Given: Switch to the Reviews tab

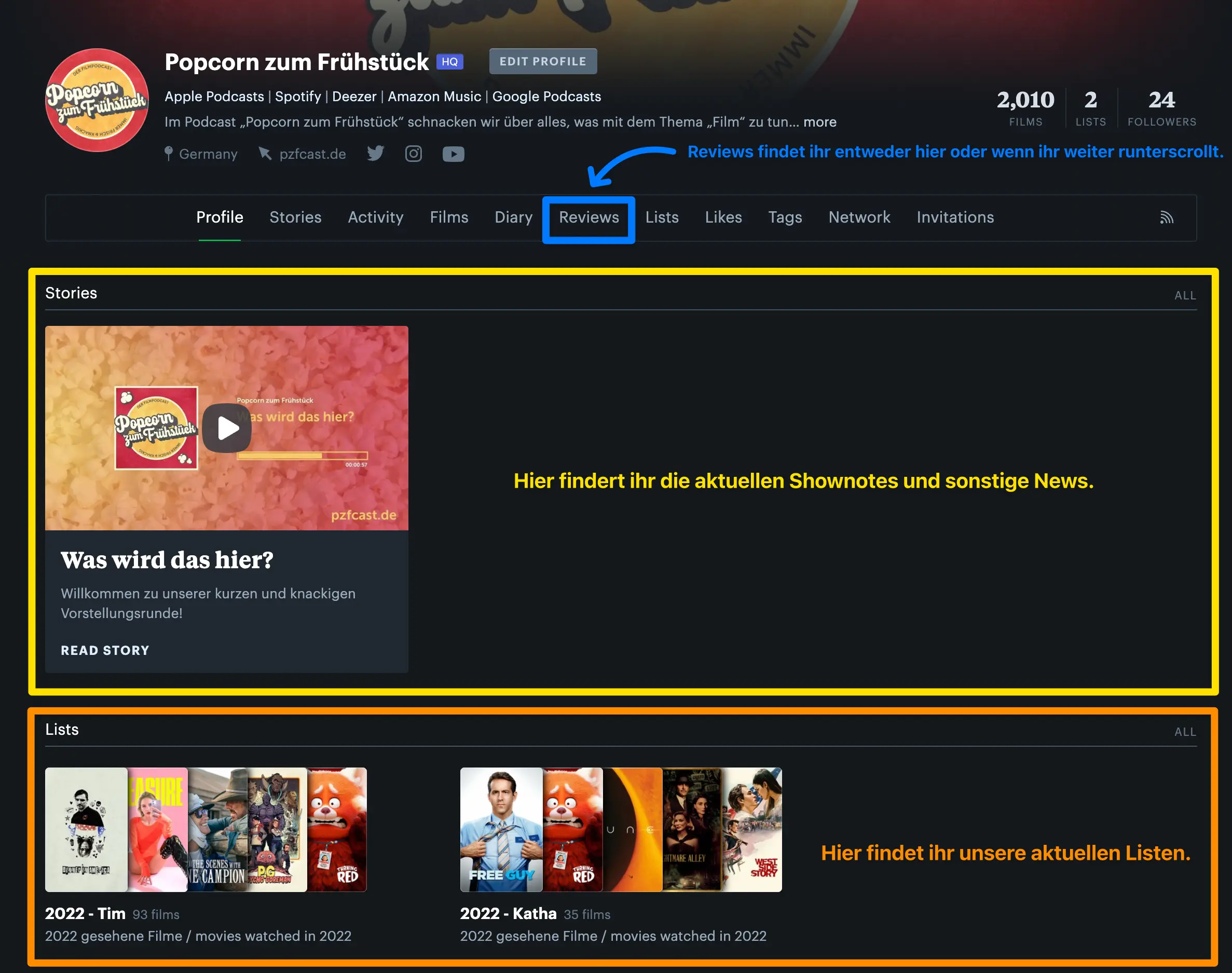Looking at the screenshot, I should [x=588, y=217].
